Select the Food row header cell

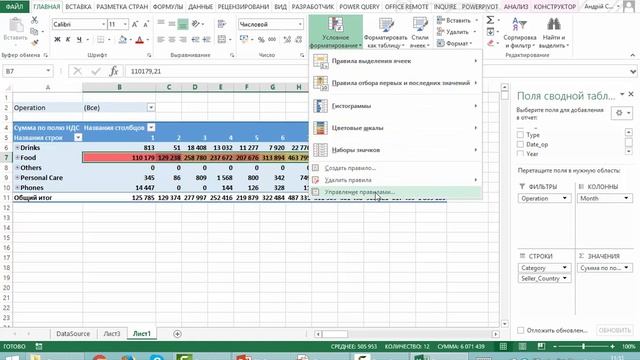(x=48, y=158)
